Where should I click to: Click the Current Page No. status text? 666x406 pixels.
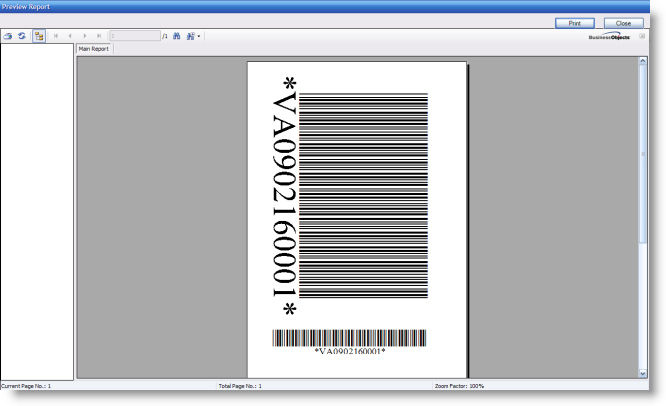click(26, 386)
